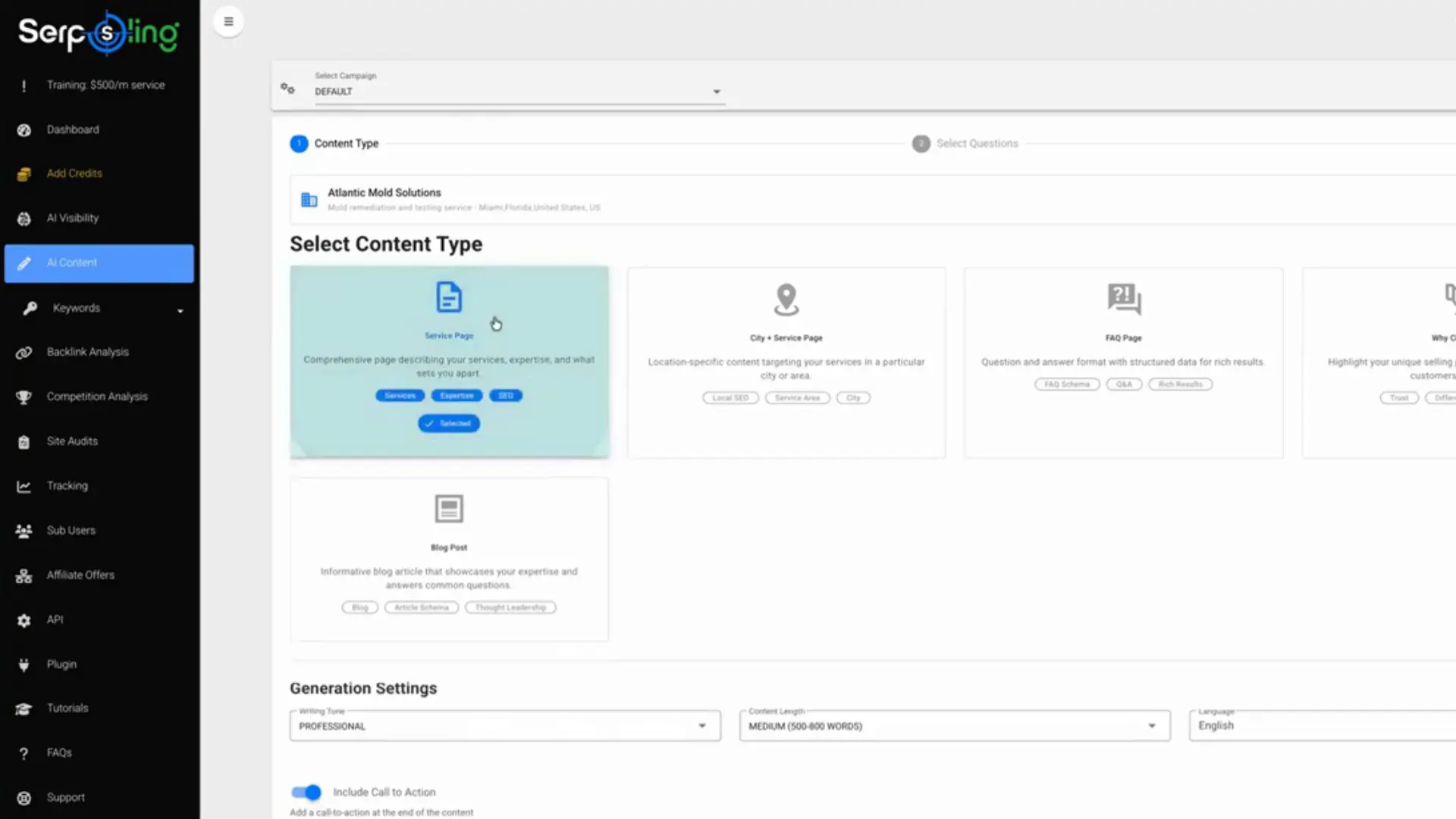1456x819 pixels.
Task: Click the Backlink Analysis sidebar icon
Action: pos(24,352)
